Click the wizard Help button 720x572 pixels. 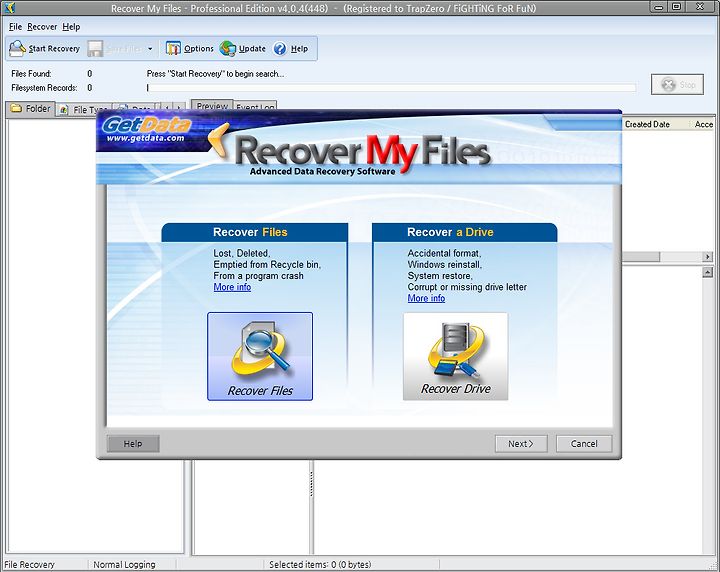[x=133, y=443]
